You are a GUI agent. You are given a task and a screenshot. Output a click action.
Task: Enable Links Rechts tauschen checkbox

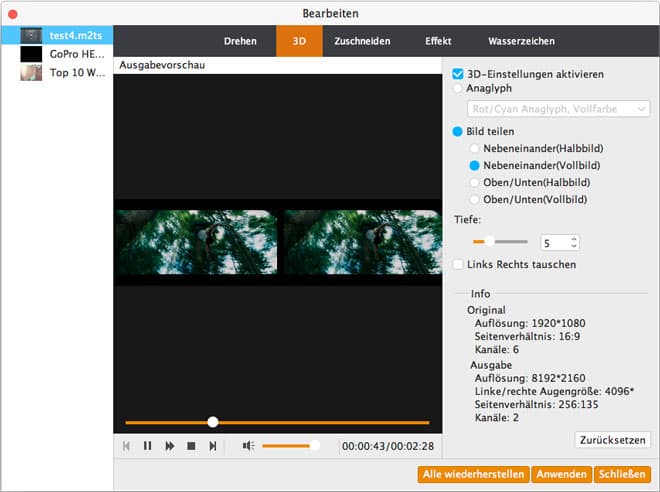458,265
